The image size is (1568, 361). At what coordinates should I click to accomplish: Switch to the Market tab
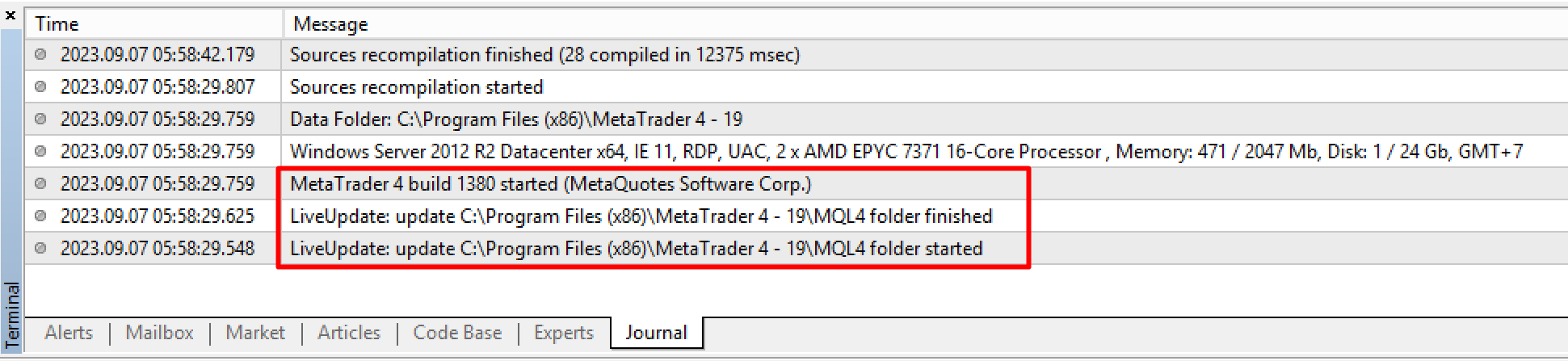click(x=255, y=333)
